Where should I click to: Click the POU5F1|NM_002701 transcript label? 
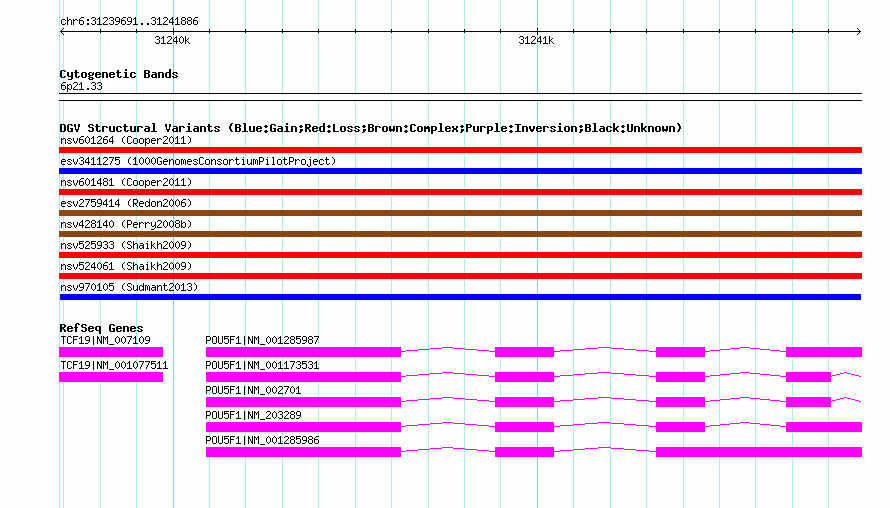253,390
